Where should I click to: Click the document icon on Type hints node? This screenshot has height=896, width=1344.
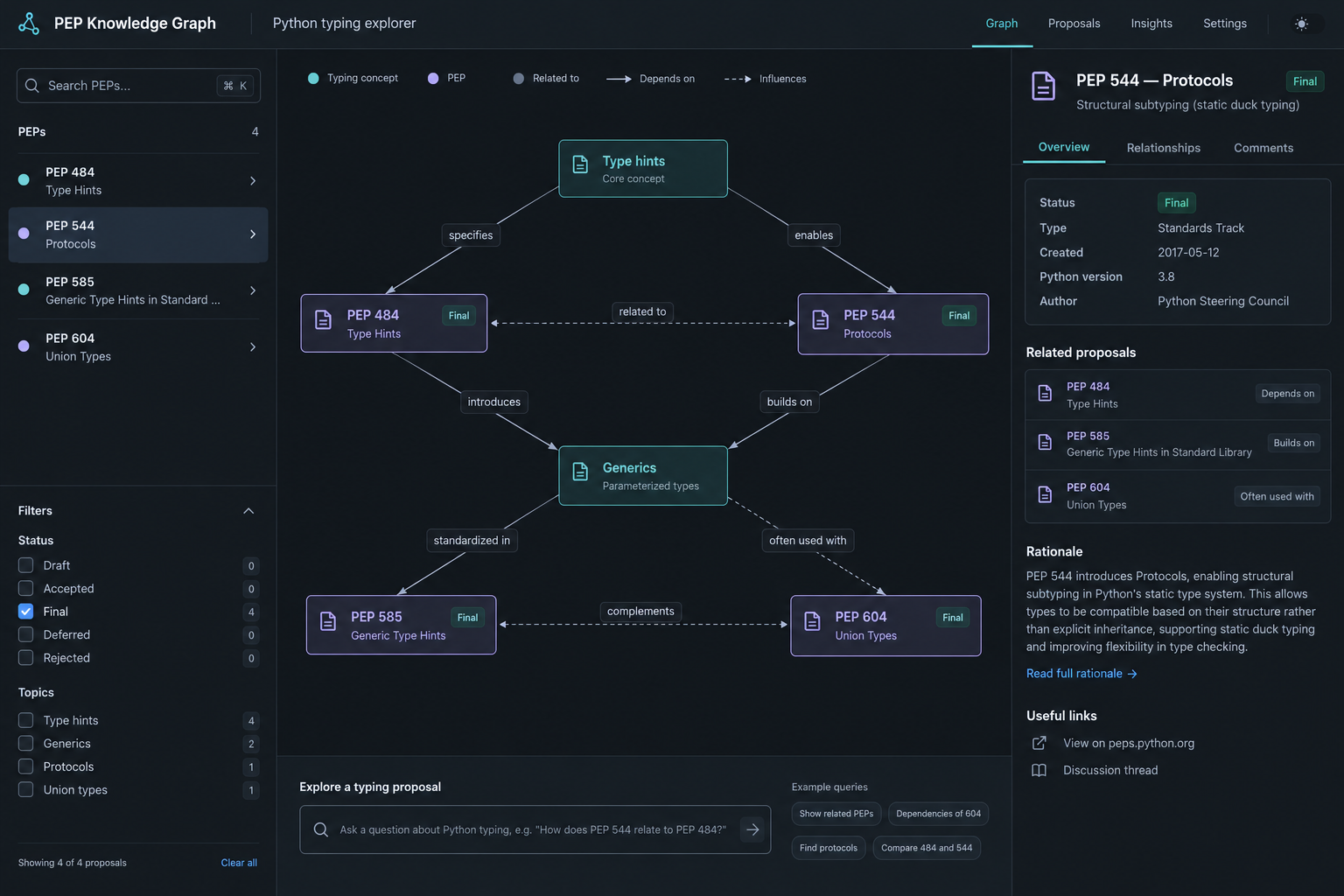tap(580, 164)
